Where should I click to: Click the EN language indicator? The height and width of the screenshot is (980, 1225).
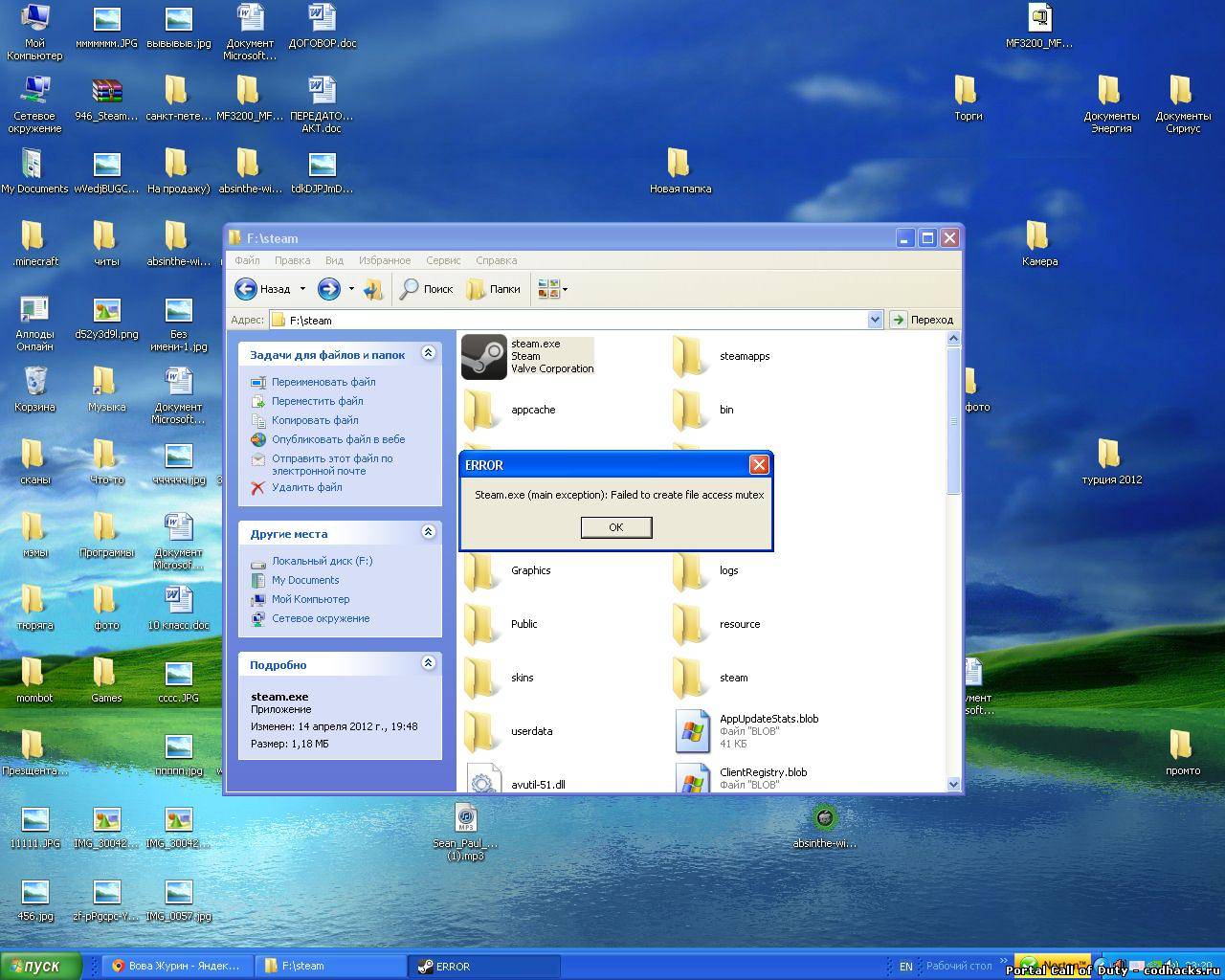click(905, 967)
